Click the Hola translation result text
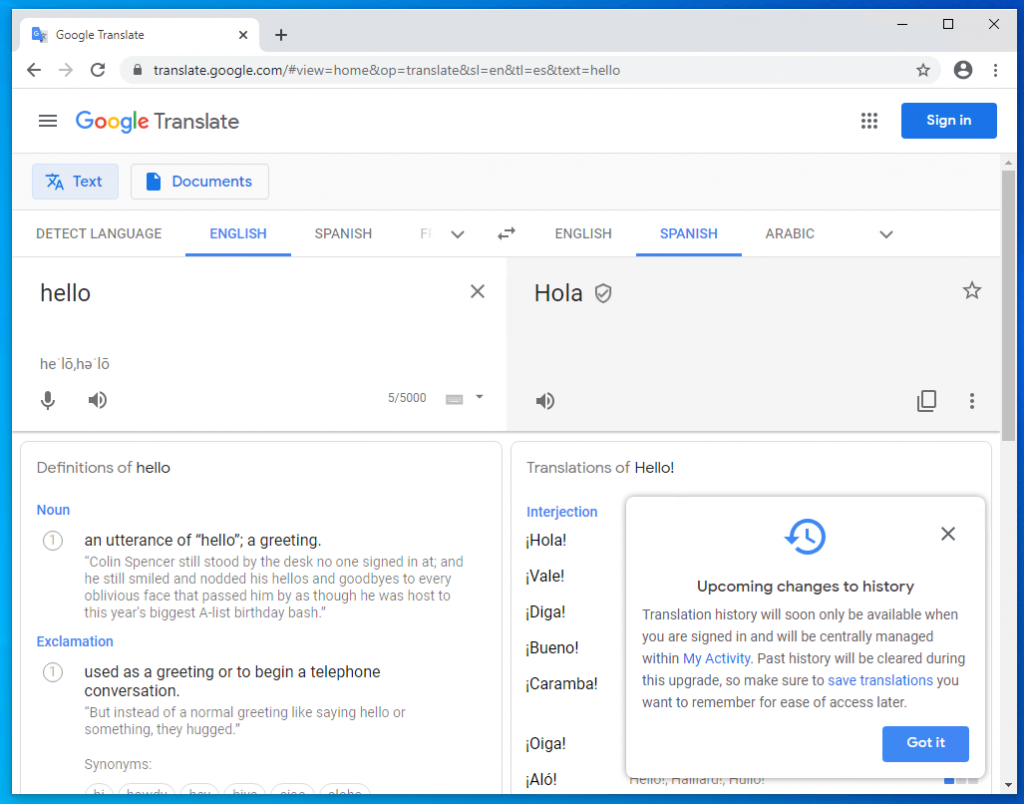This screenshot has height=804, width=1024. pyautogui.click(x=558, y=293)
